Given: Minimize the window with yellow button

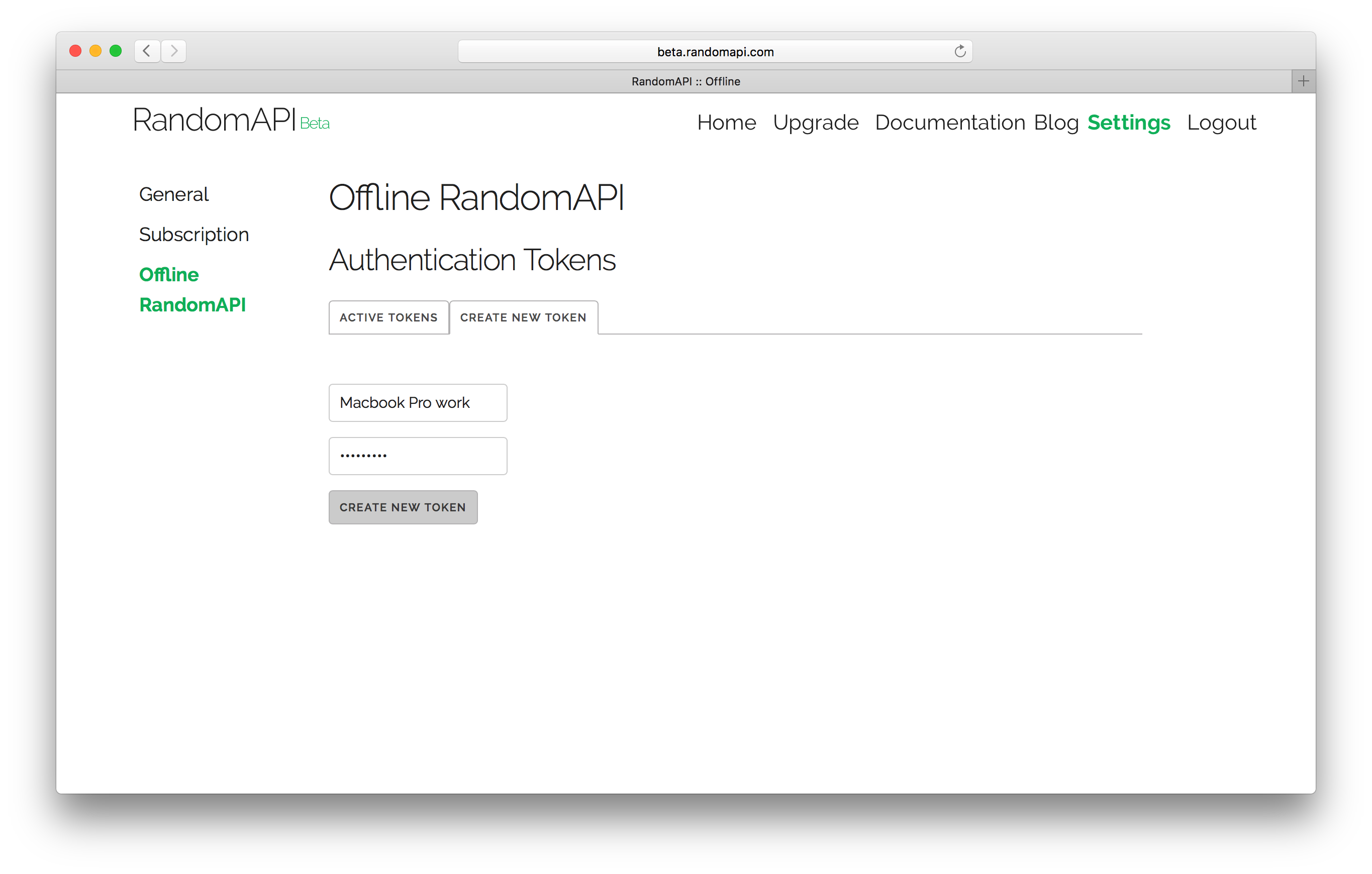Looking at the screenshot, I should point(95,51).
